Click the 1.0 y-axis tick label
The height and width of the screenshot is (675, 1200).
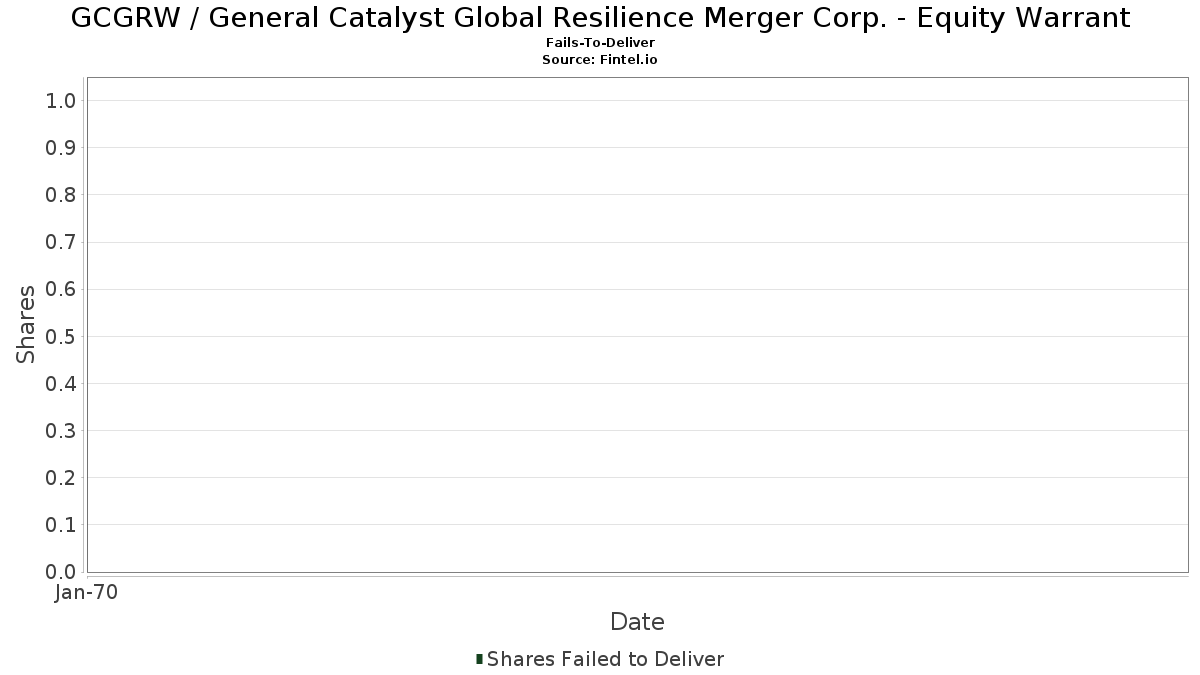click(61, 100)
